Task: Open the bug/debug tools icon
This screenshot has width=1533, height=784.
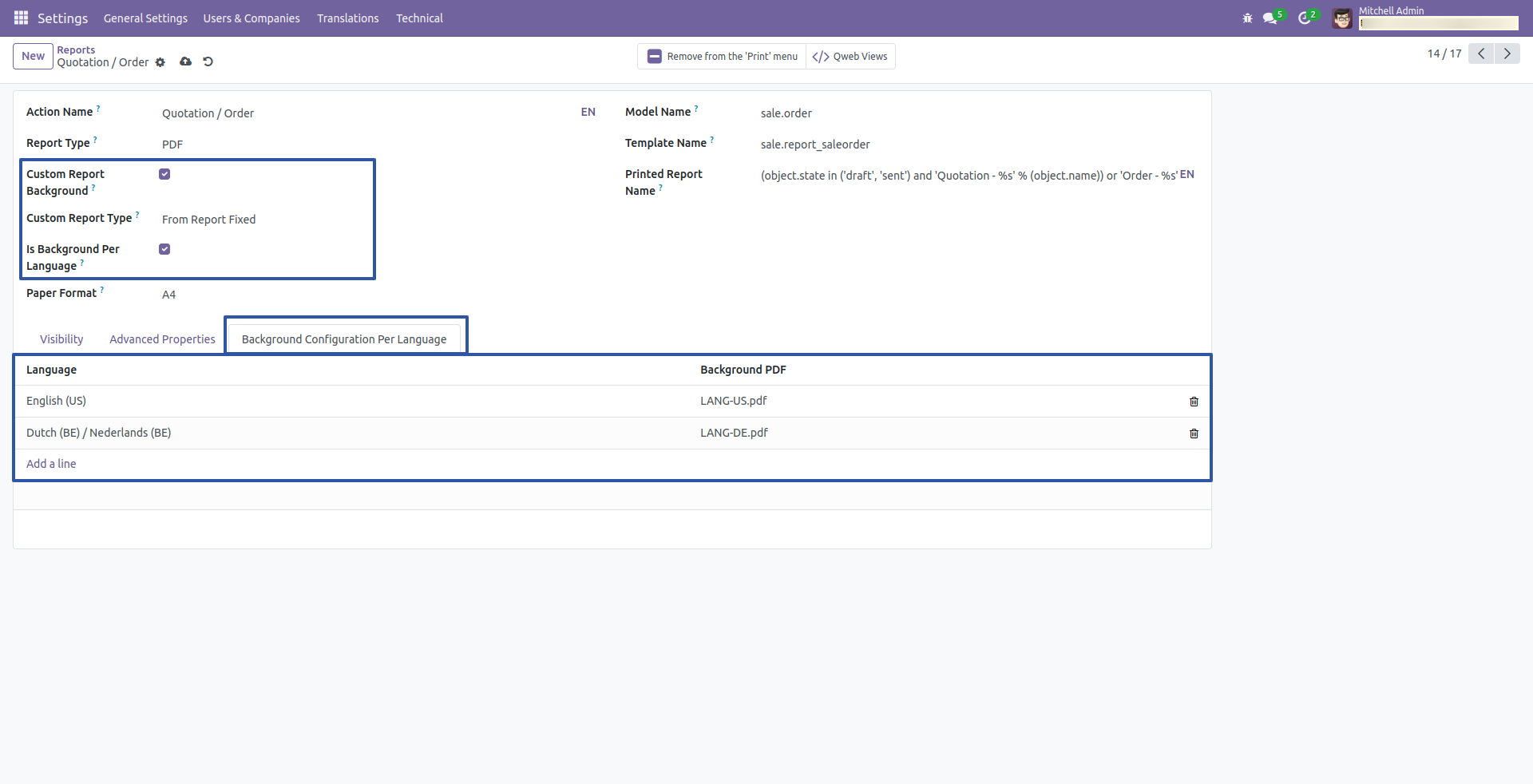Action: click(1248, 18)
